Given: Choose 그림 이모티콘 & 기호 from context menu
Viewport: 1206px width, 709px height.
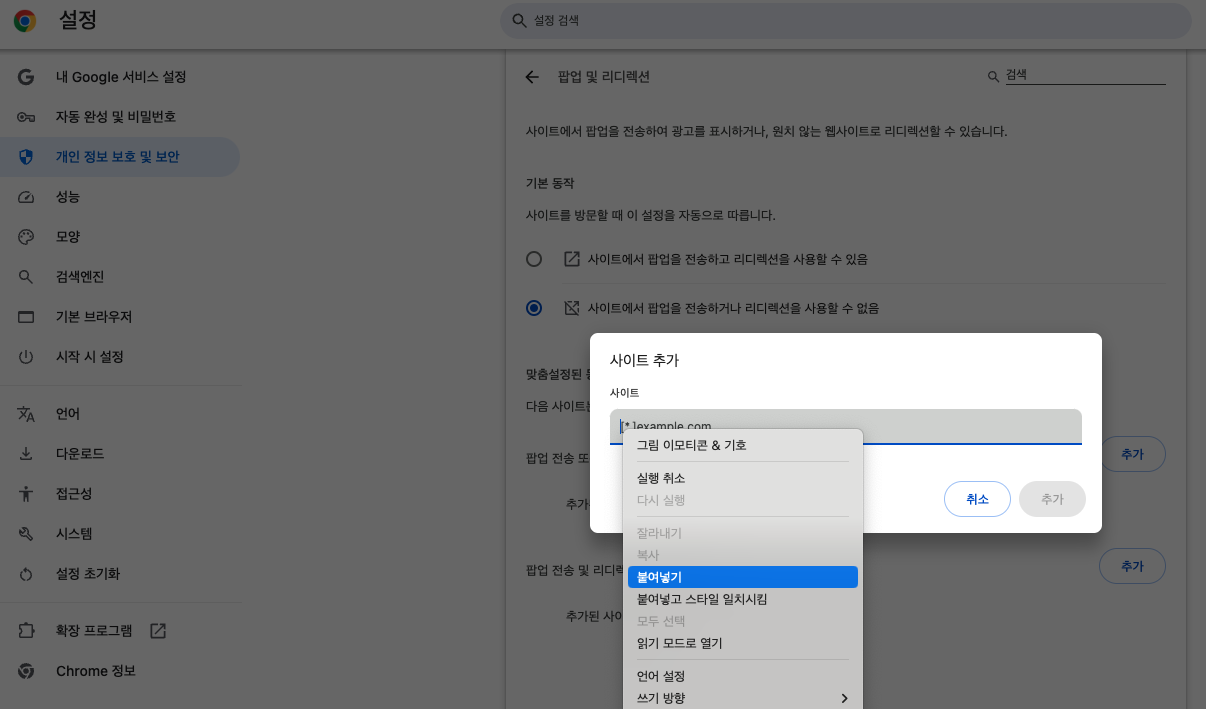Looking at the screenshot, I should click(742, 445).
